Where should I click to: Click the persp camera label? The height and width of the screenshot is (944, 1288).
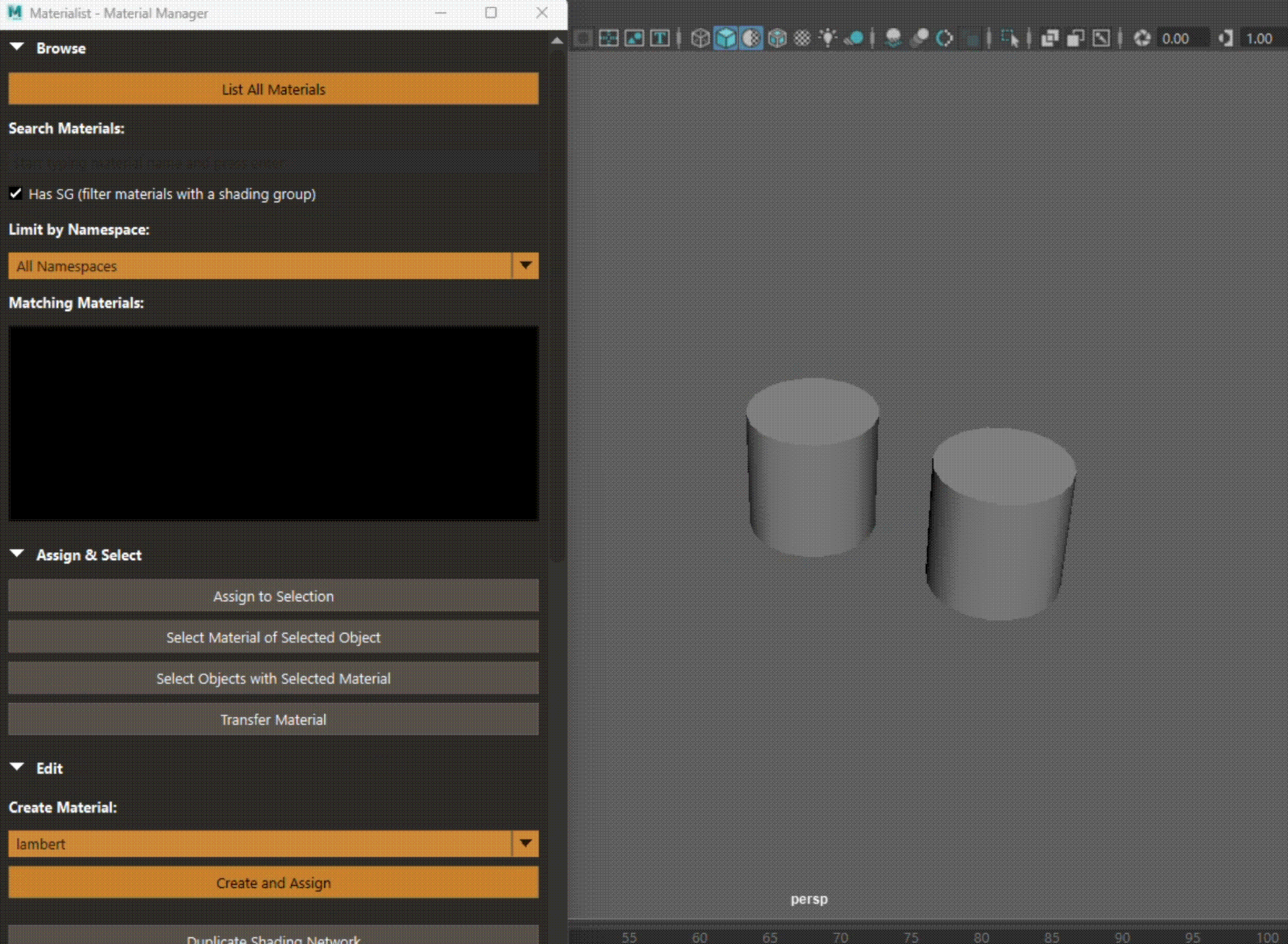pyautogui.click(x=809, y=899)
